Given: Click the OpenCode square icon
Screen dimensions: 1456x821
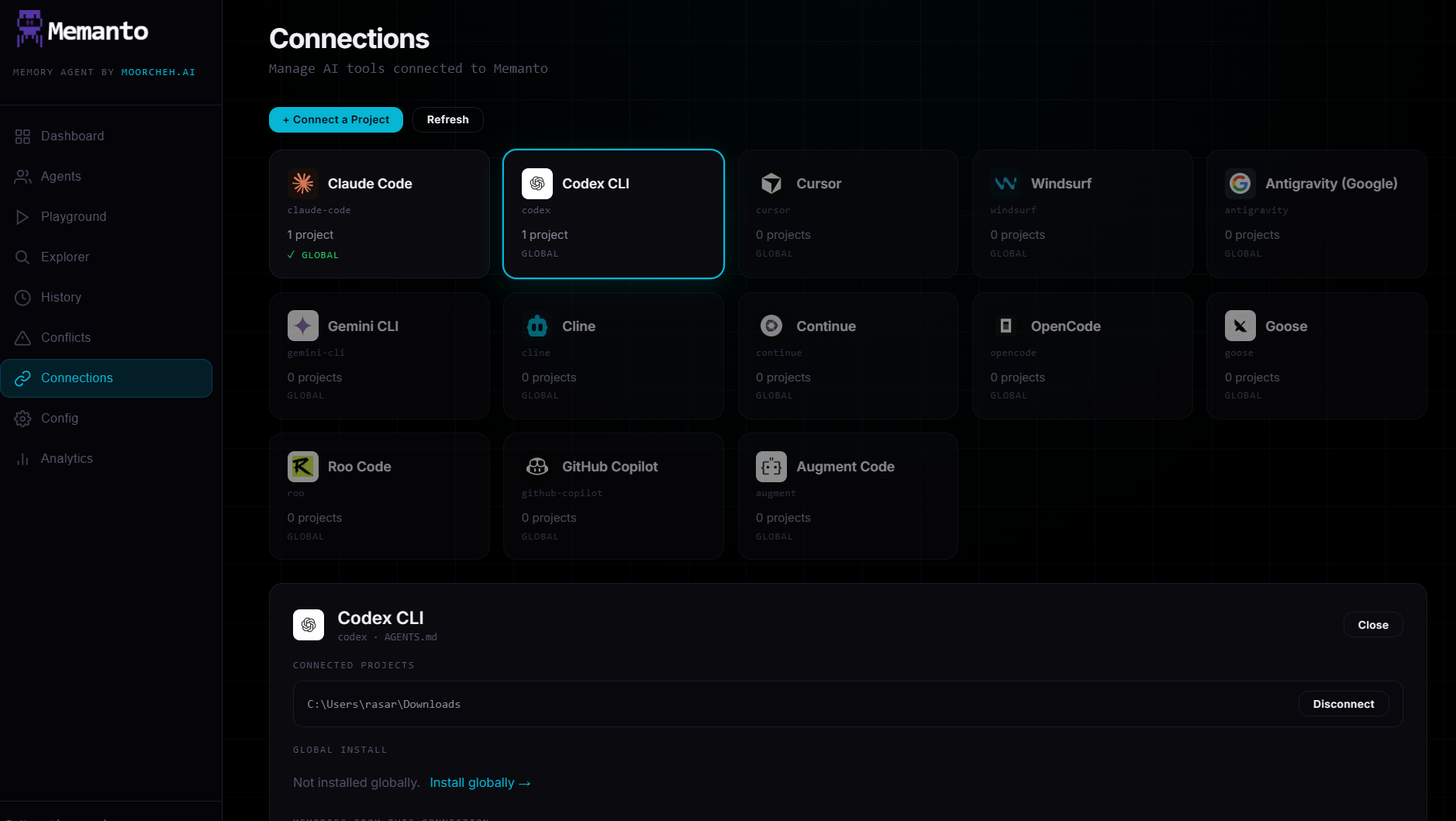Looking at the screenshot, I should click(x=1006, y=326).
